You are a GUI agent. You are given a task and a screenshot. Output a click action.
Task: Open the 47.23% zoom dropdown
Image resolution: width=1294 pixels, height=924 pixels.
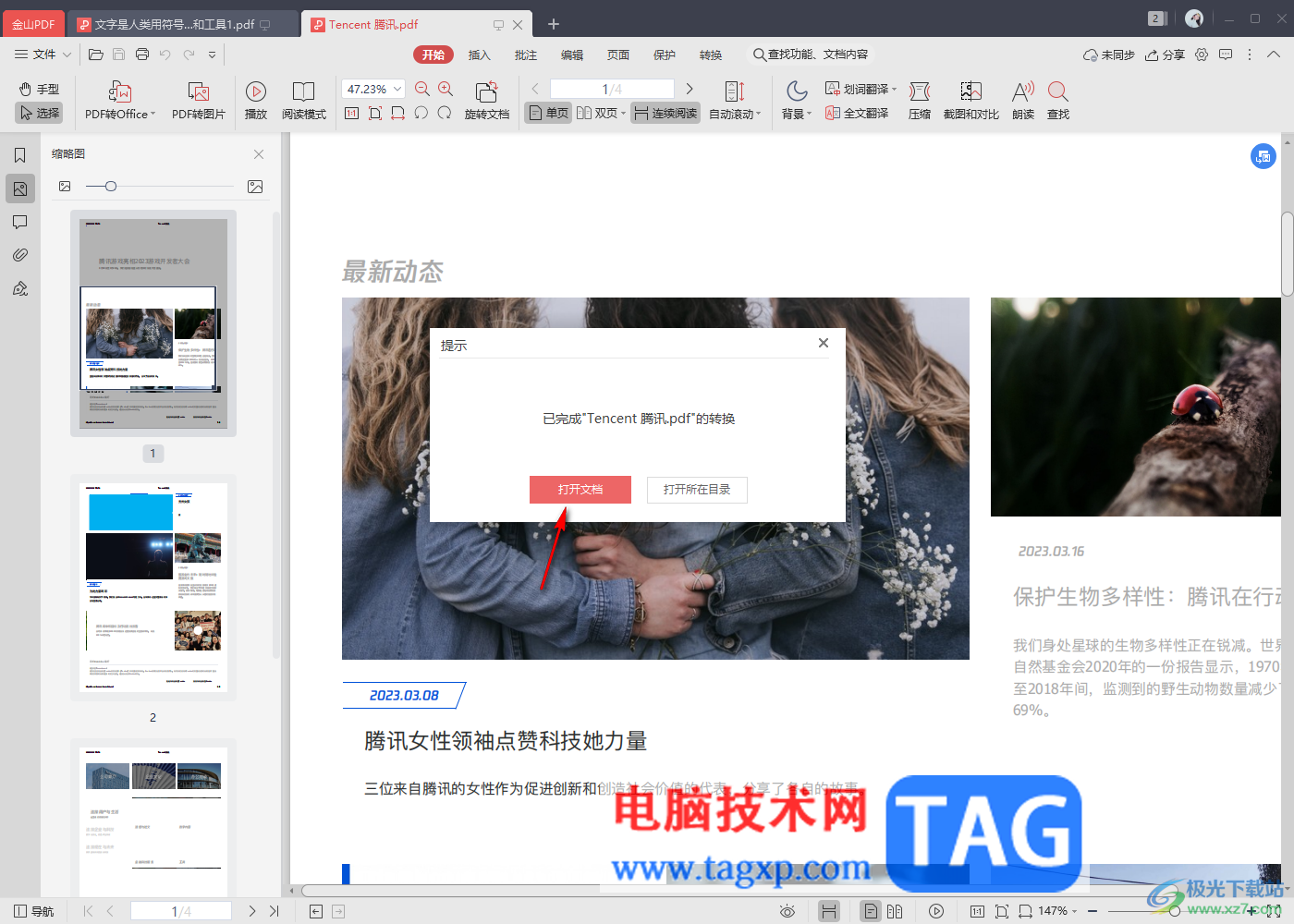[397, 89]
